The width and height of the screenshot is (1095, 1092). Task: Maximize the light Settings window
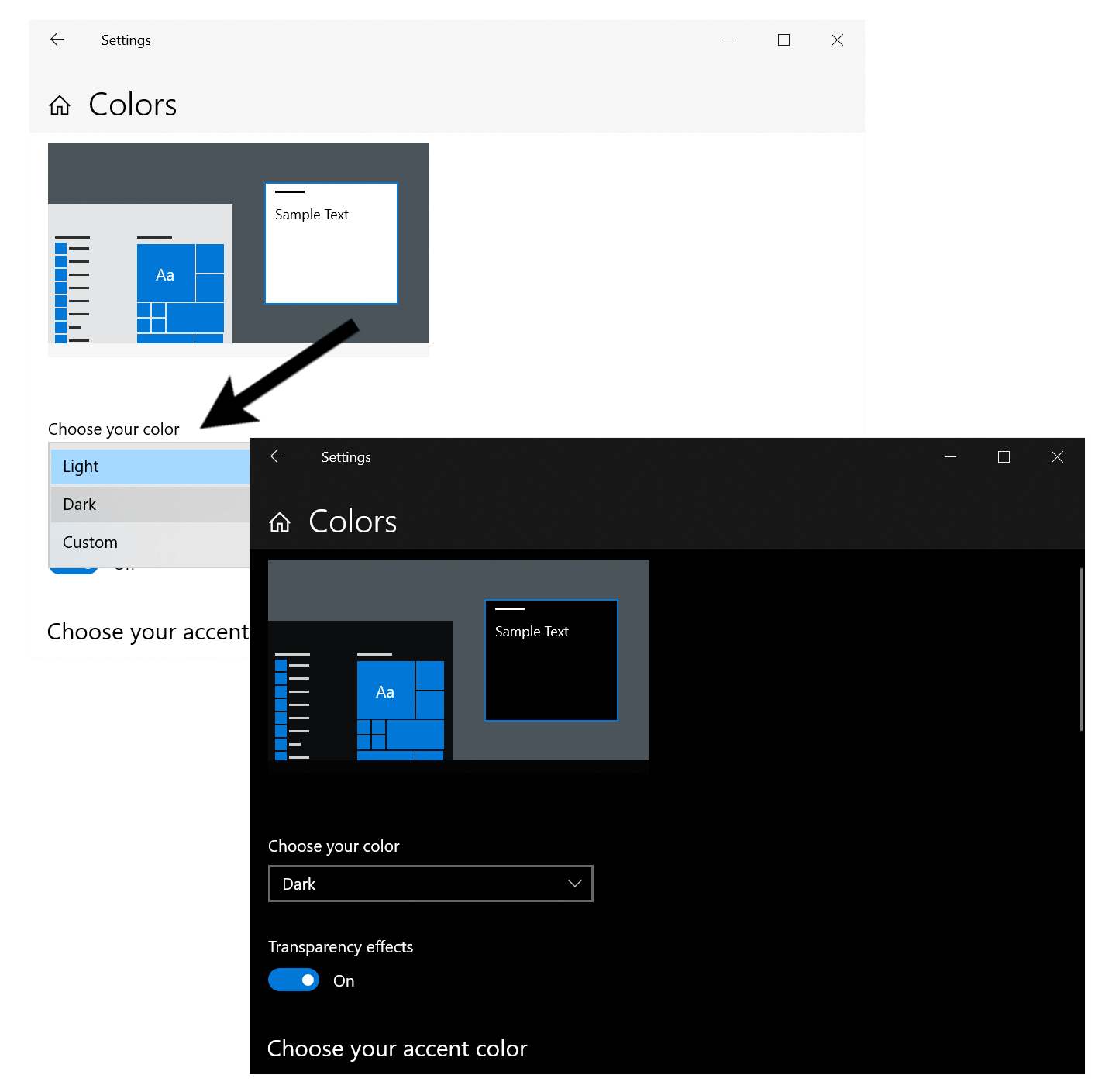783,40
